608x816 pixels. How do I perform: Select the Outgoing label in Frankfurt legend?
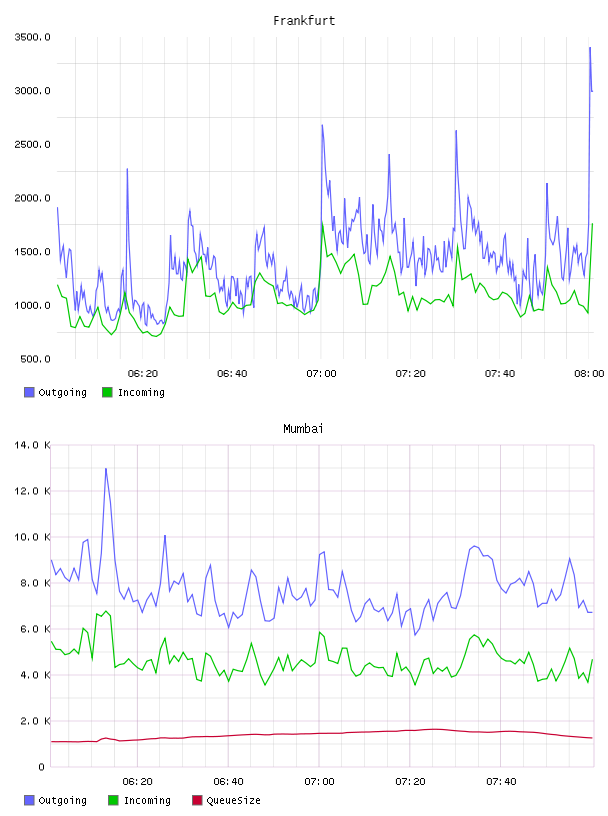pyautogui.click(x=62, y=393)
